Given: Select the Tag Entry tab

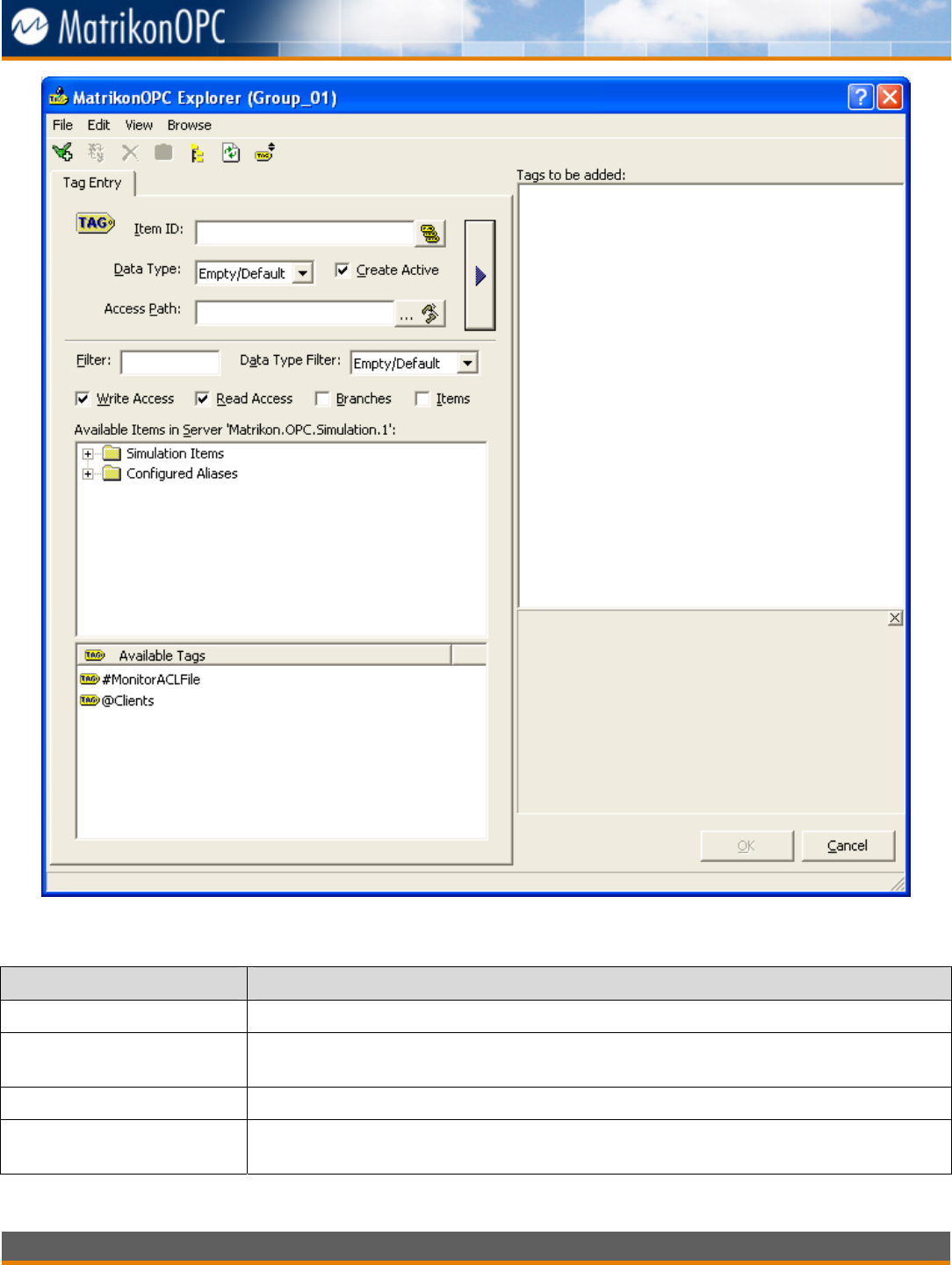Looking at the screenshot, I should click(x=92, y=183).
